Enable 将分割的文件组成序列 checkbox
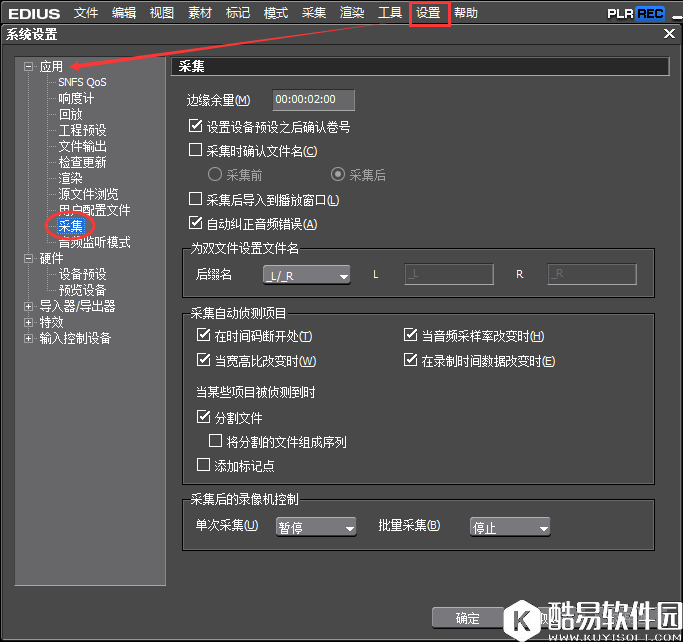The width and height of the screenshot is (683, 642). coord(216,441)
